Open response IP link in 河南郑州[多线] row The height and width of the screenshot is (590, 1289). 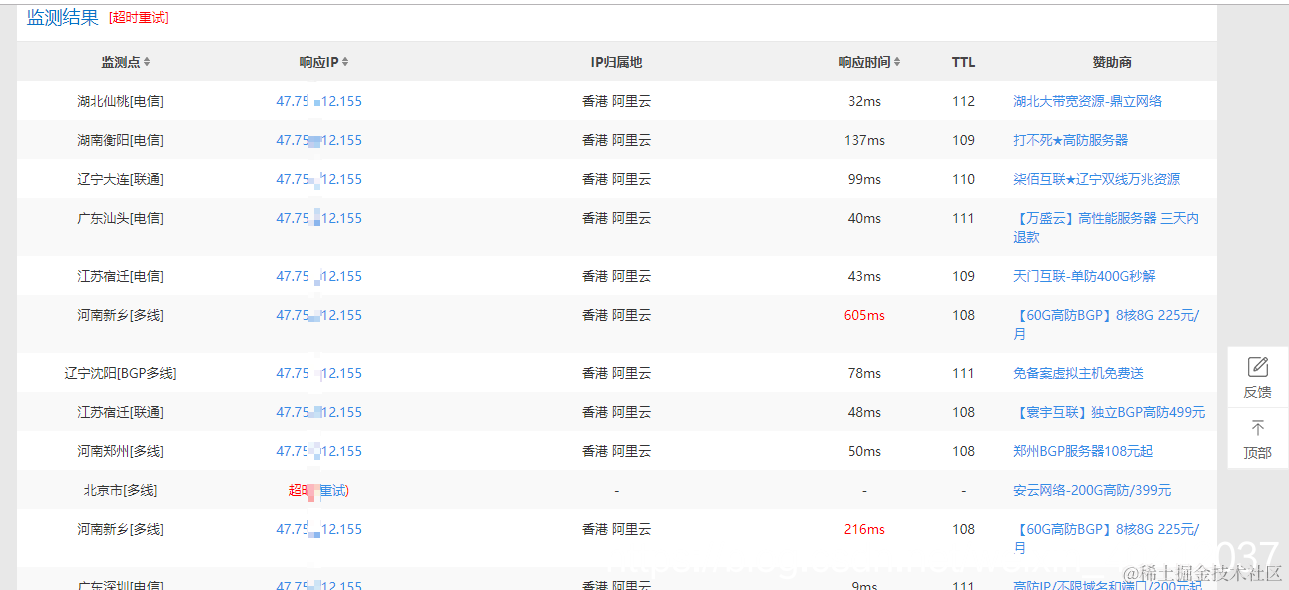tap(319, 451)
